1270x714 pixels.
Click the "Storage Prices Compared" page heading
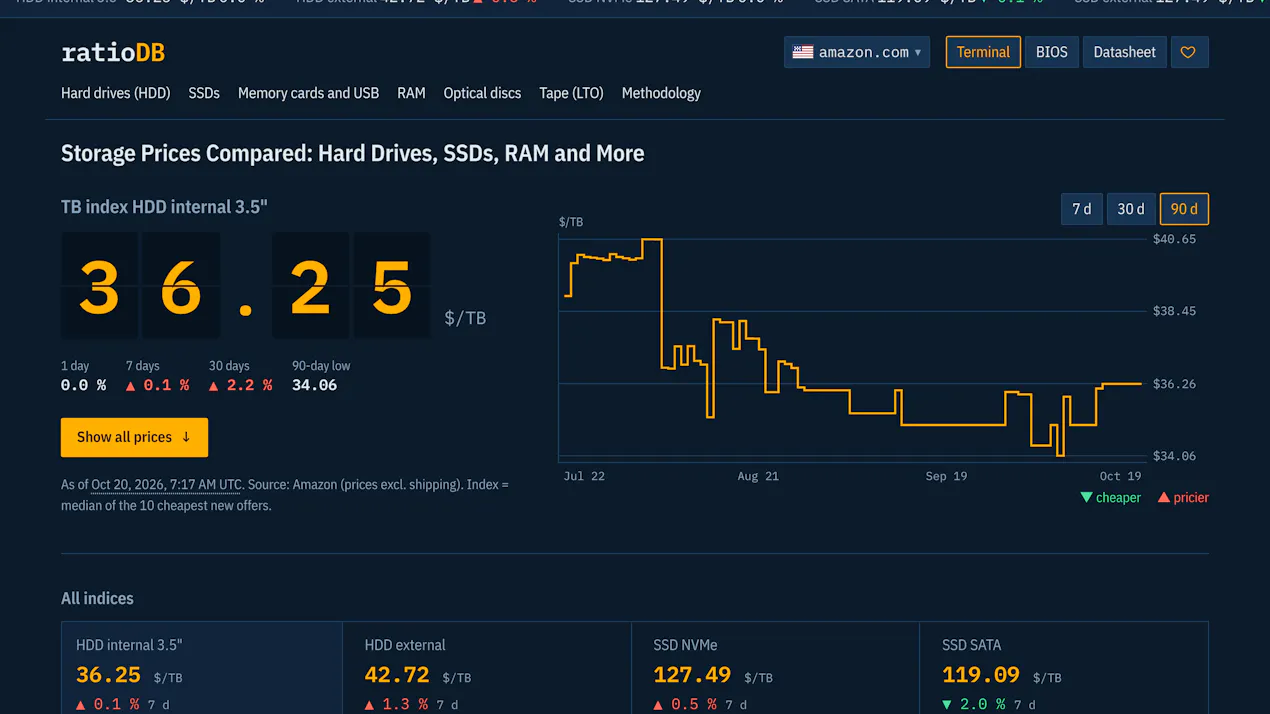coord(352,153)
